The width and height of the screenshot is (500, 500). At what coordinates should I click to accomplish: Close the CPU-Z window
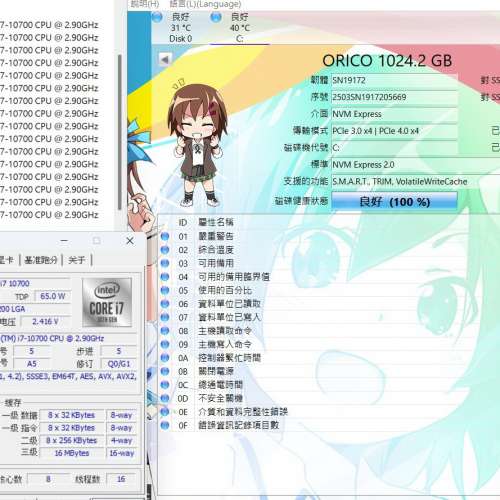tap(130, 241)
